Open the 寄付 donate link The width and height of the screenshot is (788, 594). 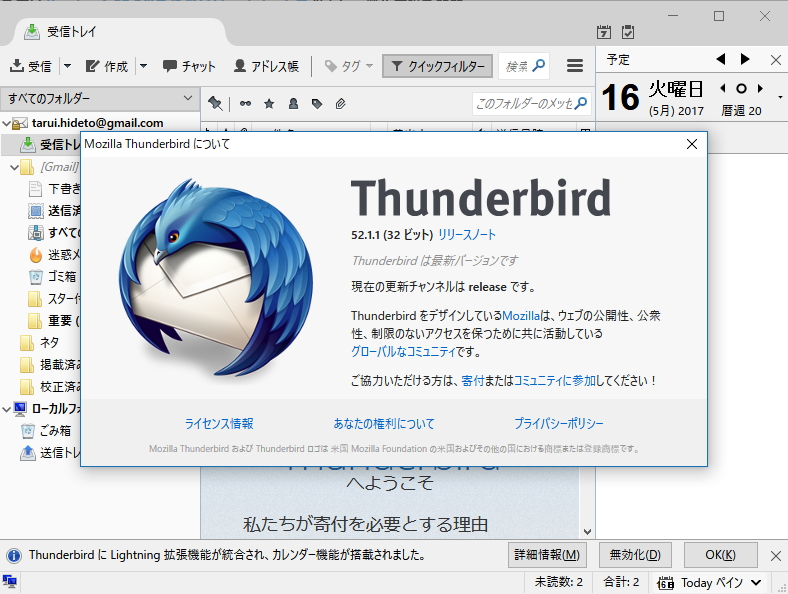(x=472, y=381)
